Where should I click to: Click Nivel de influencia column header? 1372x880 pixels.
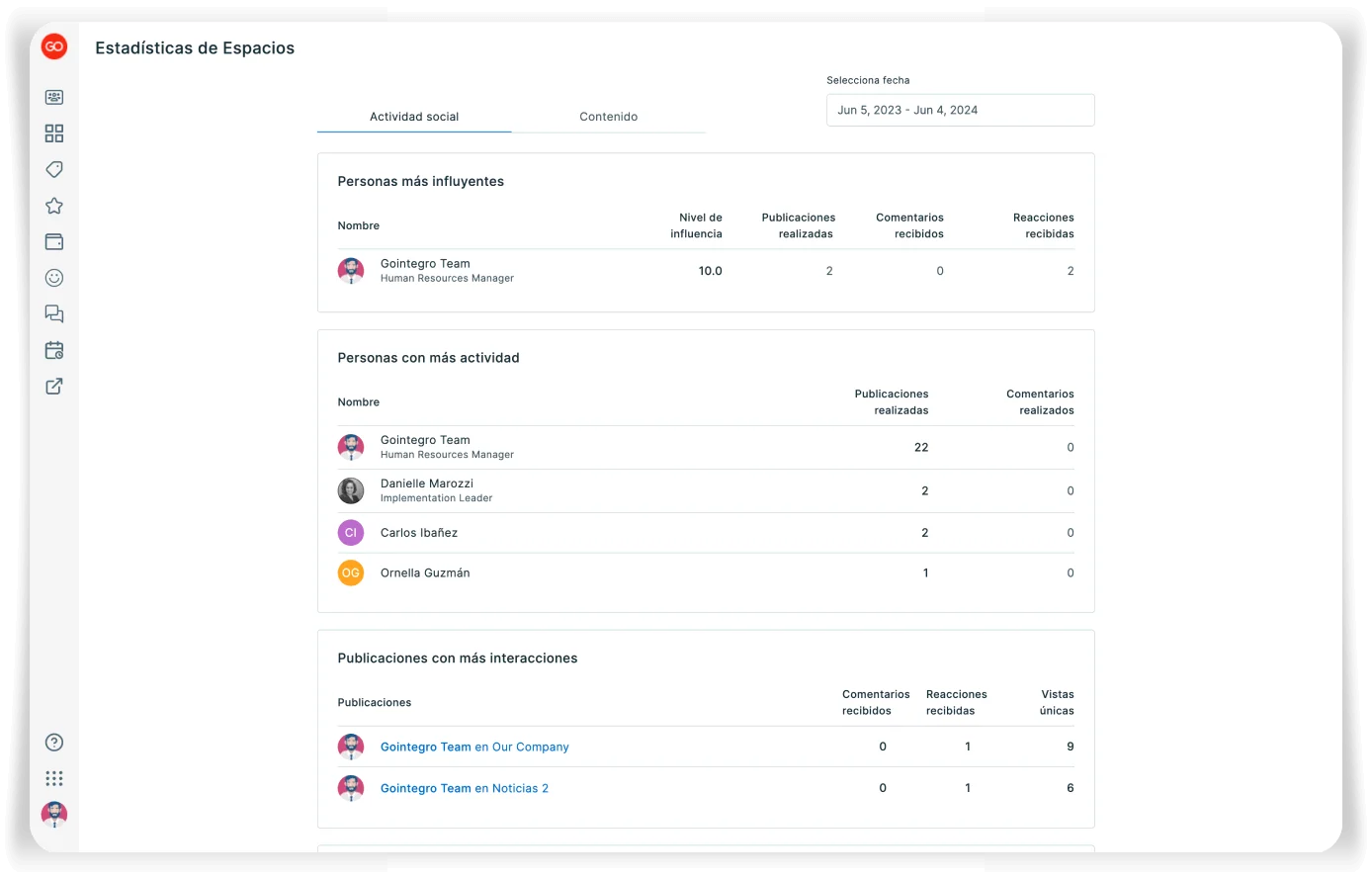pos(697,225)
